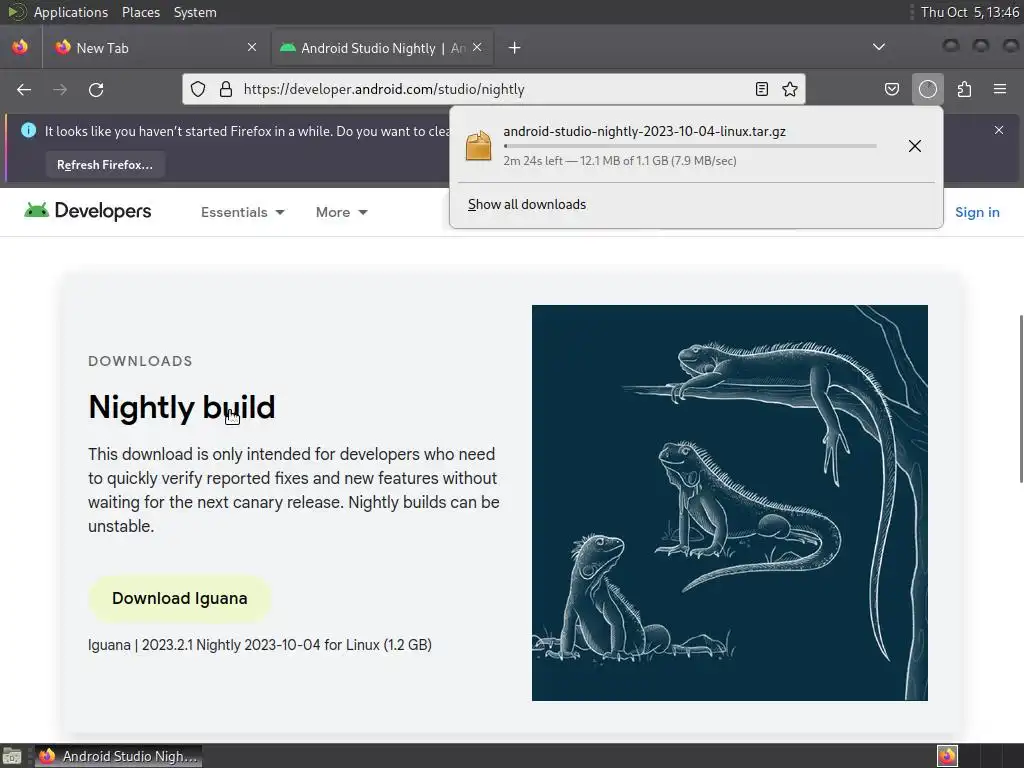Click the padlock site security icon
This screenshot has width=1024, height=768.
[x=226, y=89]
